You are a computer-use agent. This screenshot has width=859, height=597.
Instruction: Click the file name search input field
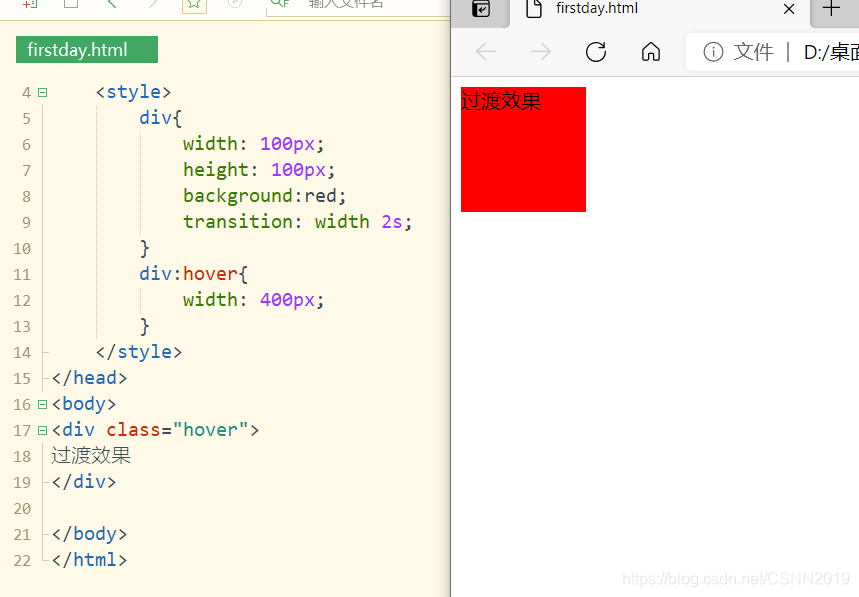pos(358,7)
